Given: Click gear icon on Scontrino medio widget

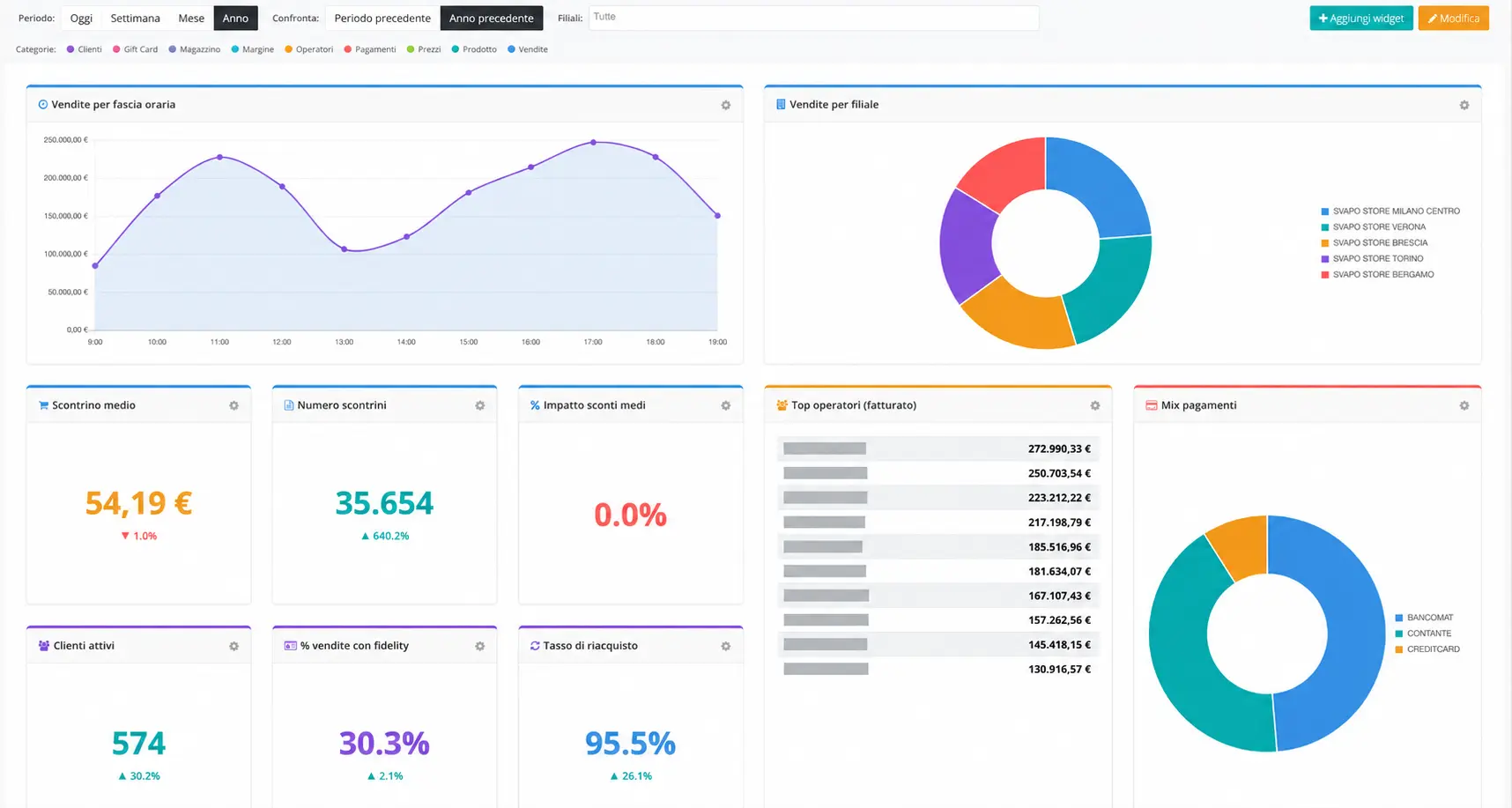Looking at the screenshot, I should (234, 405).
